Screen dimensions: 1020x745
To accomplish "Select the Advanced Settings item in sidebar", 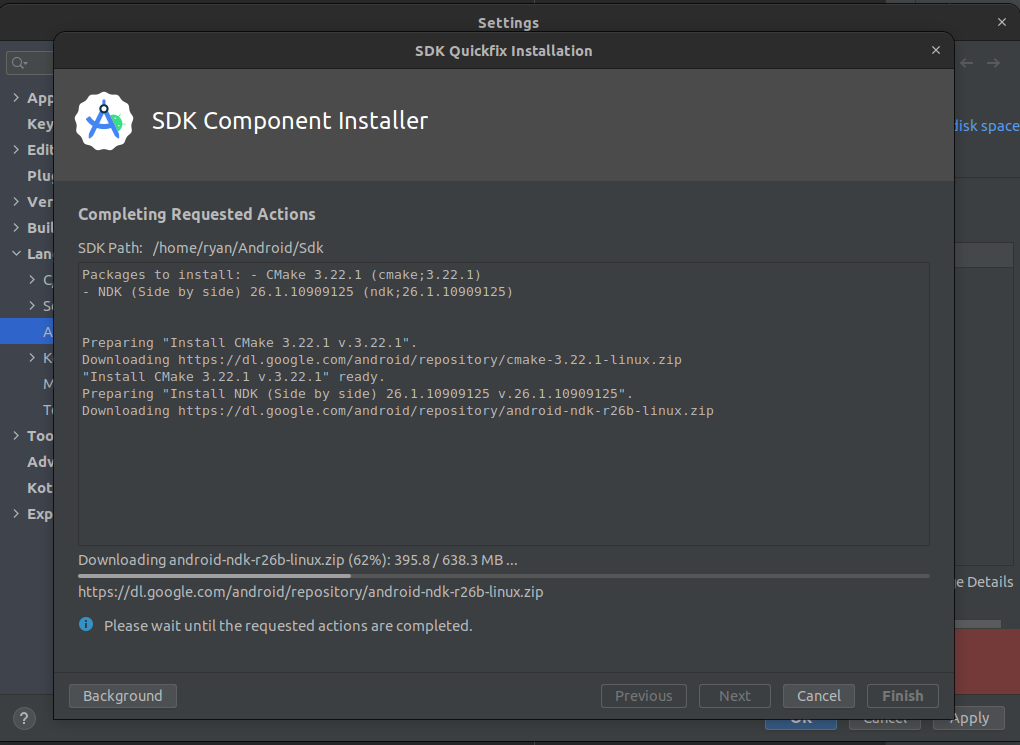I will point(40,462).
